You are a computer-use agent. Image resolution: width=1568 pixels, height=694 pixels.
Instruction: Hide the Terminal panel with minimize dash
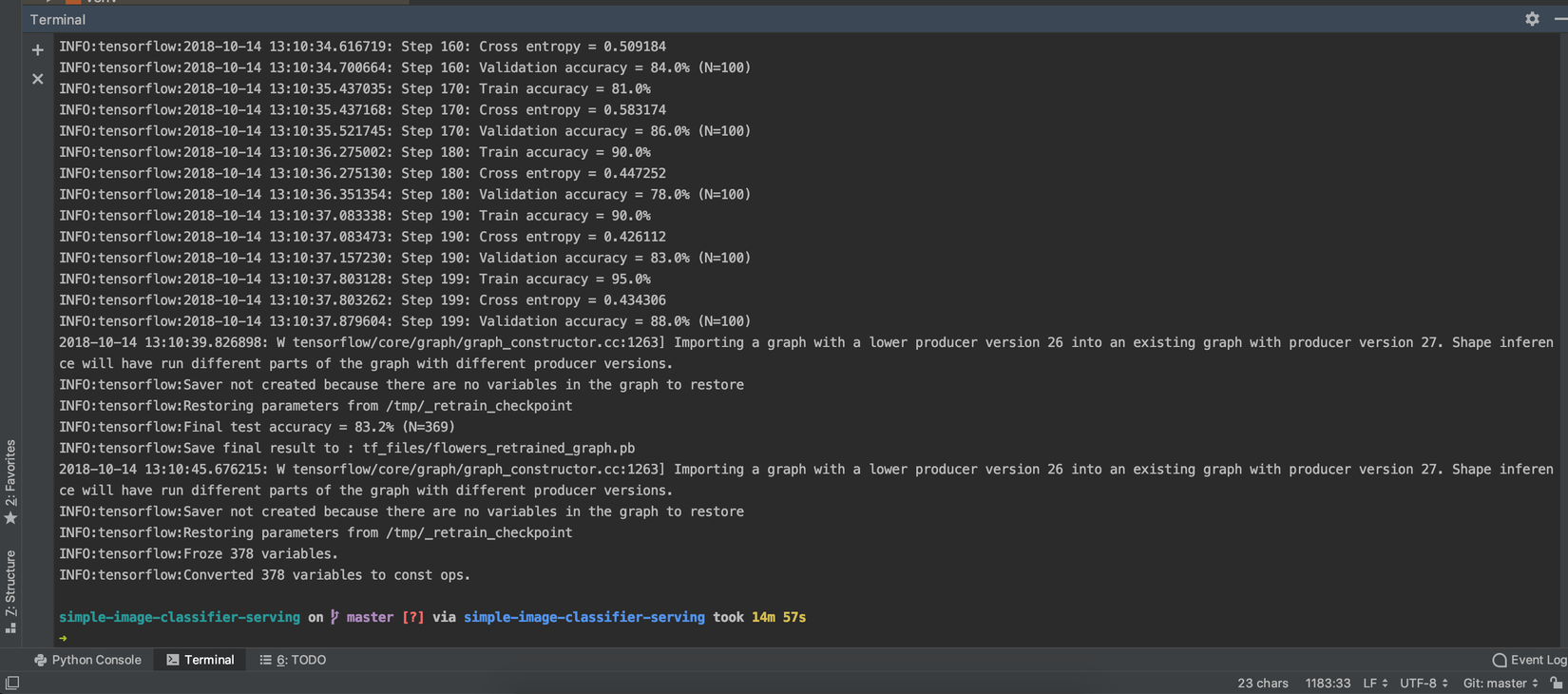(x=1559, y=19)
